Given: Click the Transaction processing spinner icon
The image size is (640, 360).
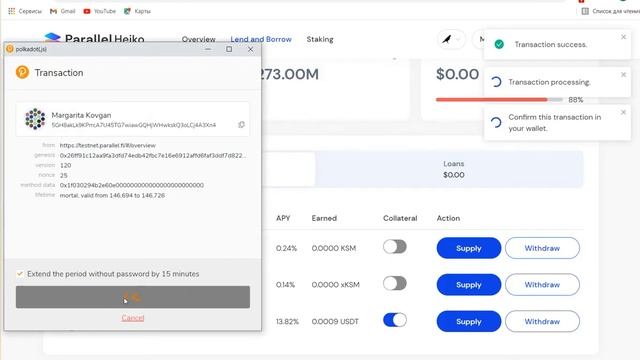Looking at the screenshot, I should pyautogui.click(x=496, y=82).
